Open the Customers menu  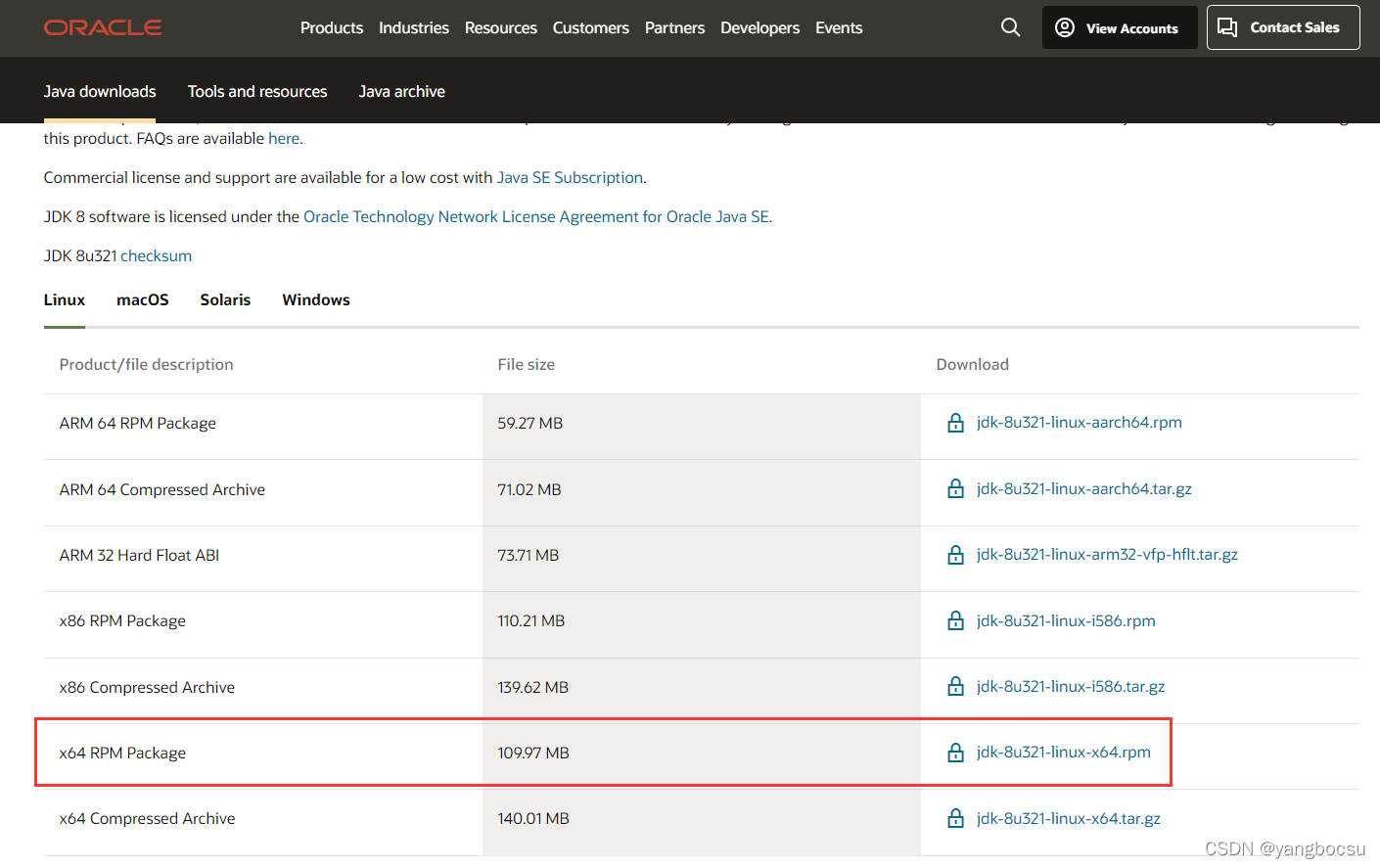(x=591, y=27)
